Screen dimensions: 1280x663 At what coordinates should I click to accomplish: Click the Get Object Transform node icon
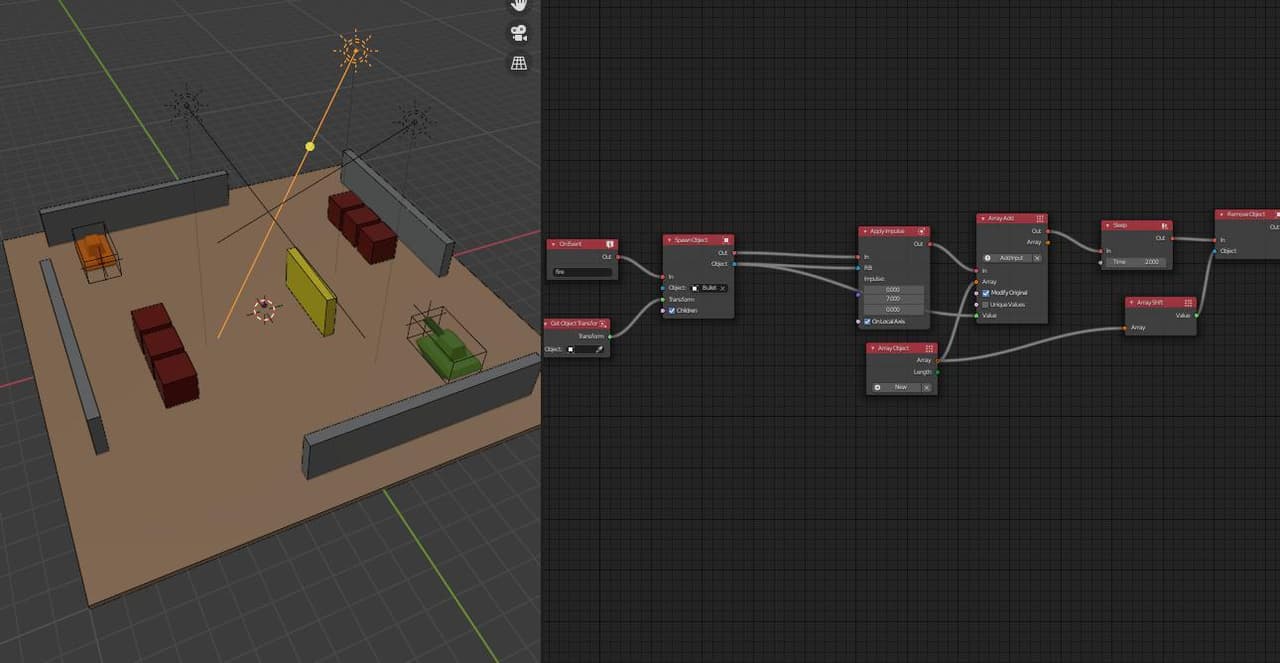tap(603, 324)
